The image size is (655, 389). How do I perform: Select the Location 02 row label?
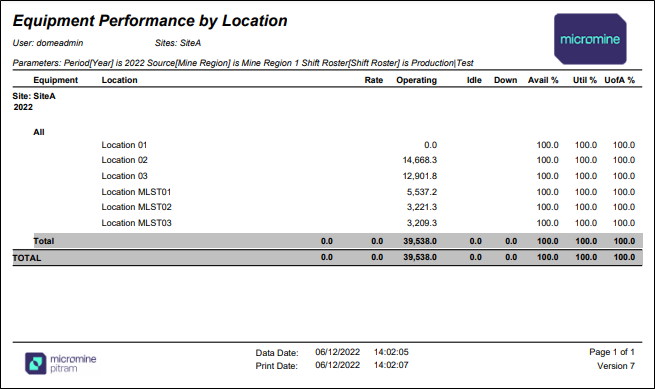pos(124,160)
